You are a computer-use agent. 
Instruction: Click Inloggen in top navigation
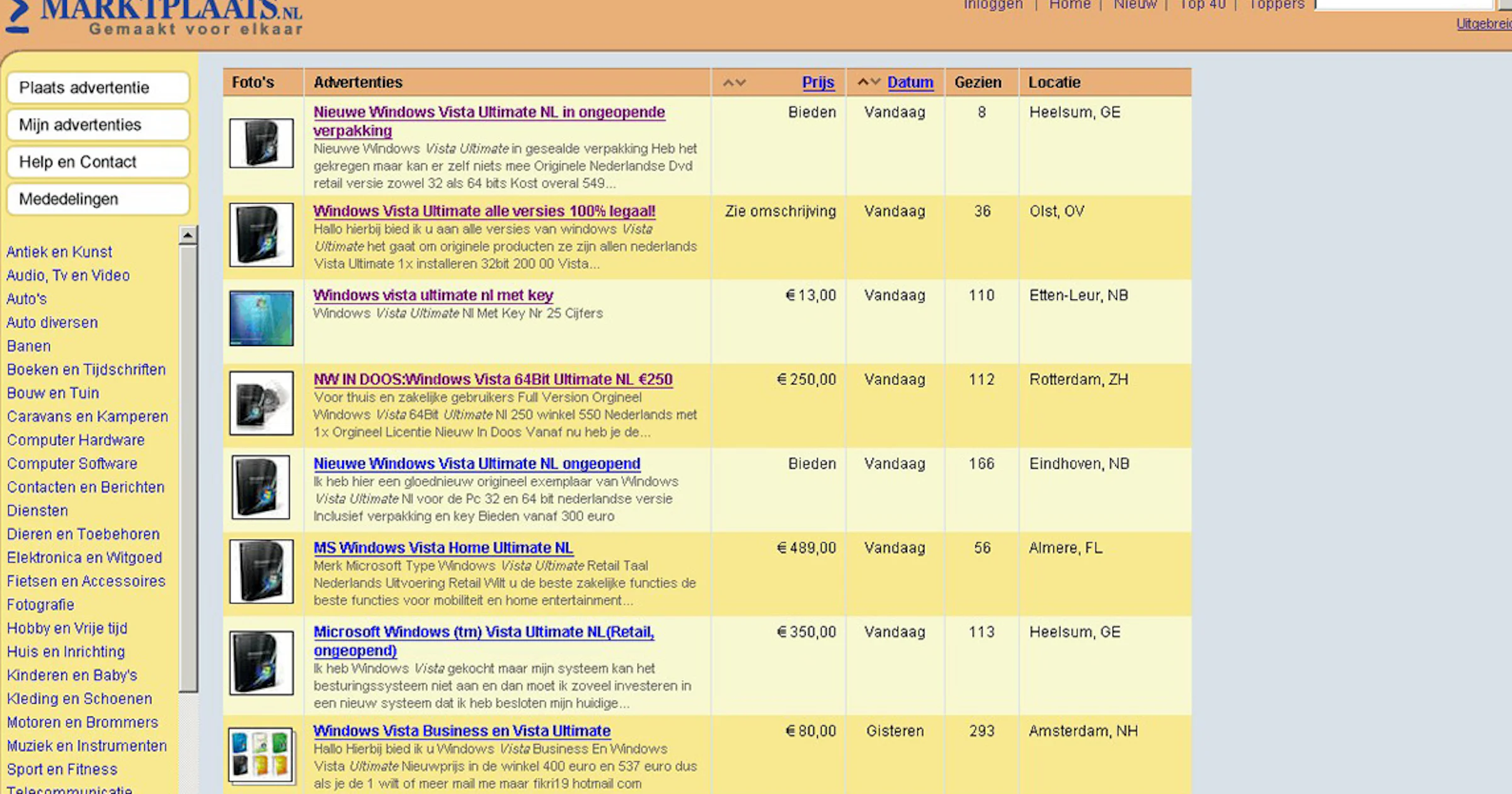(x=994, y=5)
